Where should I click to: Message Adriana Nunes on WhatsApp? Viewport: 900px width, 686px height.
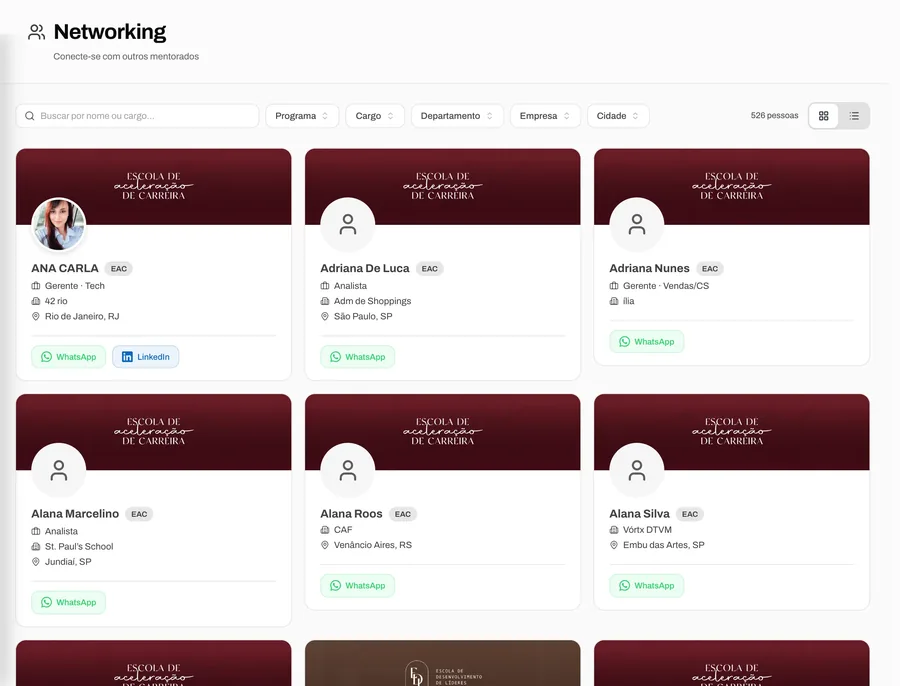tap(647, 342)
